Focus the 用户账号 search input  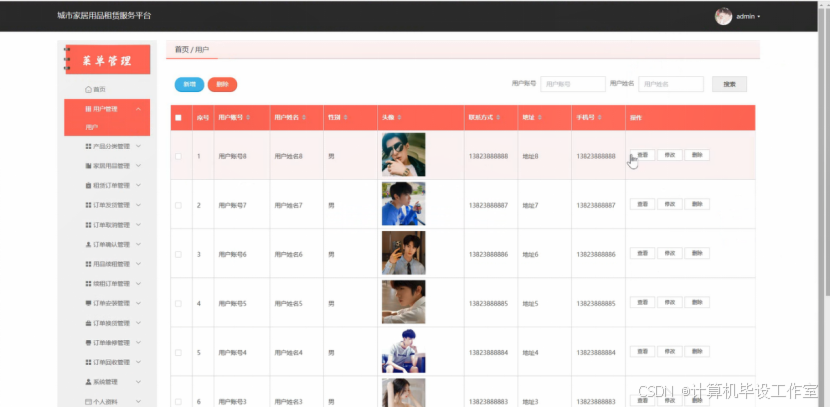click(x=573, y=84)
